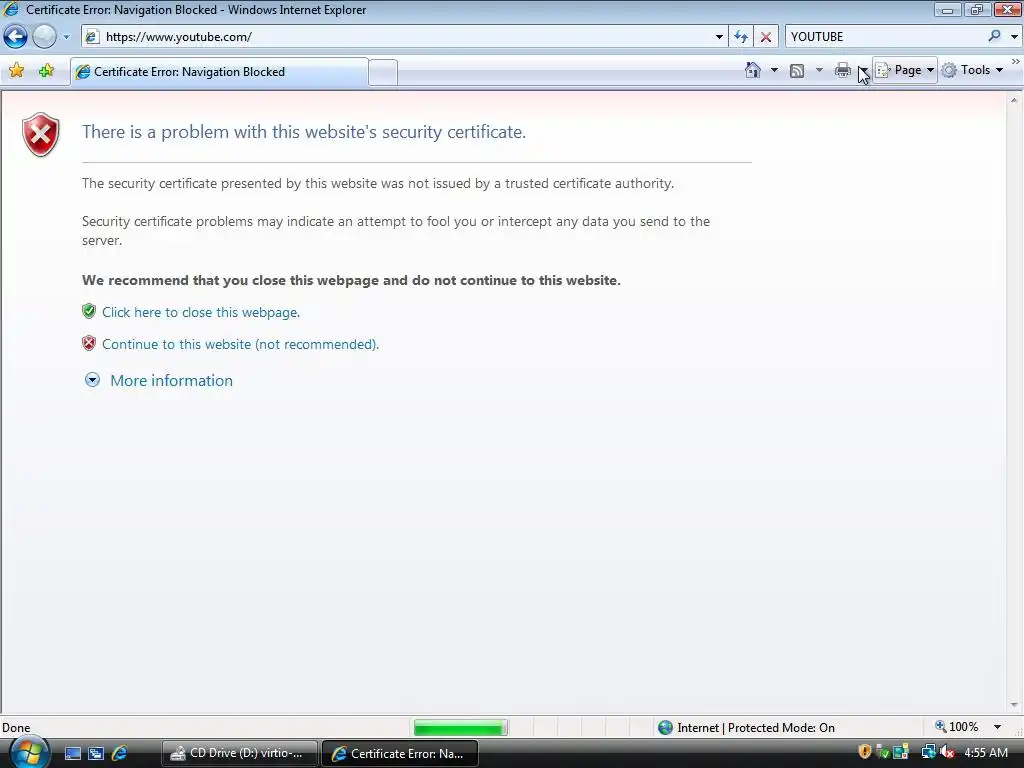Open the Tools menu

tap(972, 70)
